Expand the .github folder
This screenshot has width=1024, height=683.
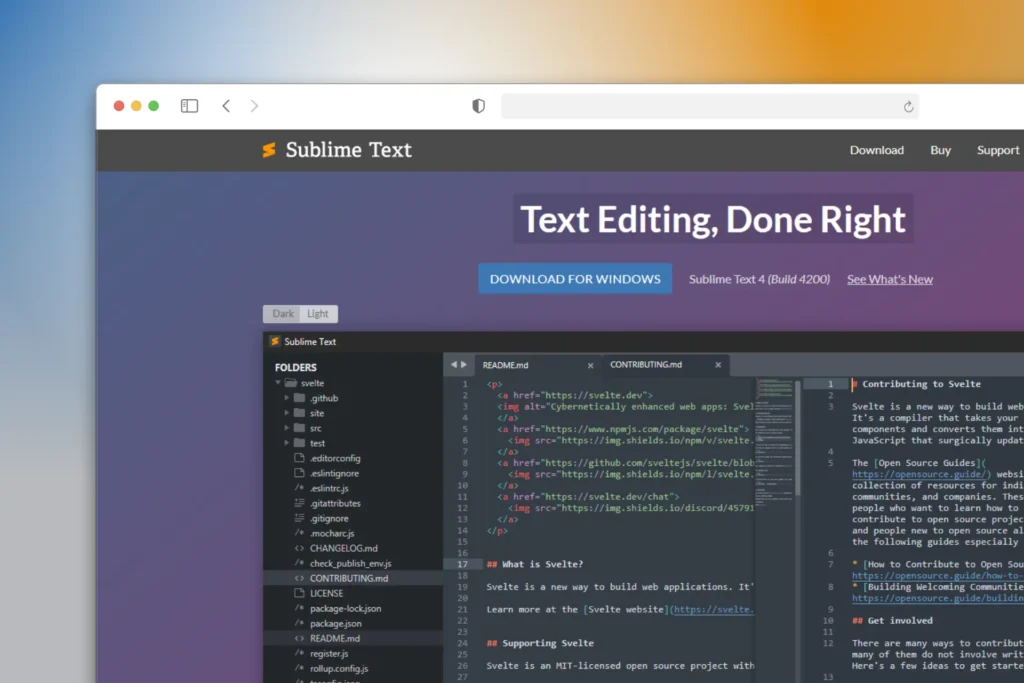pos(287,398)
